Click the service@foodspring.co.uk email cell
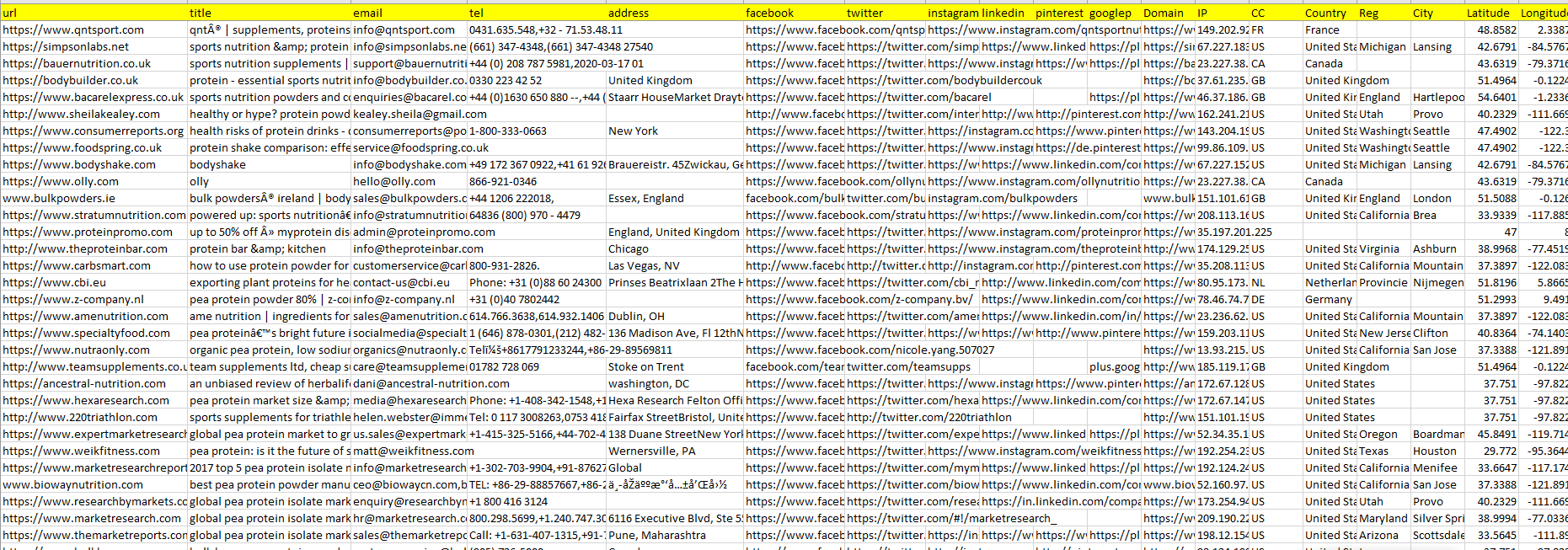1568x550 pixels. (409, 147)
